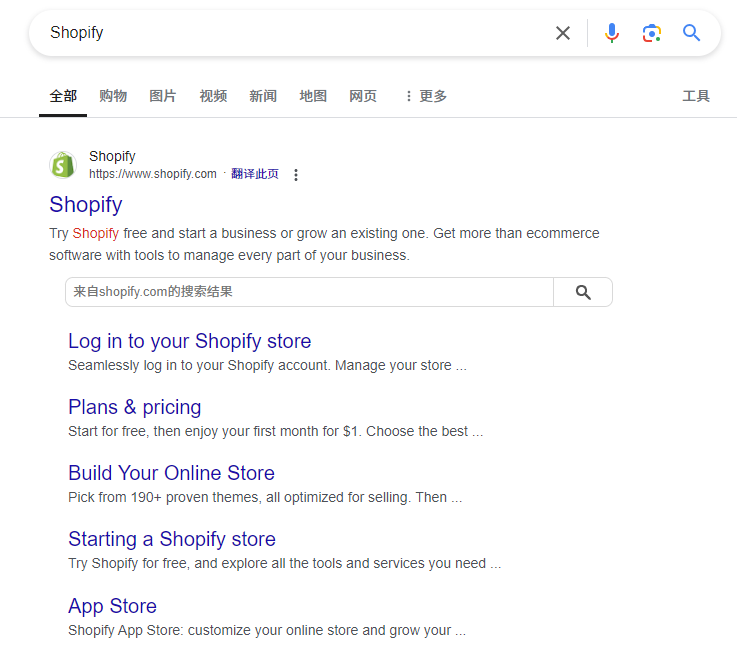Image resolution: width=737 pixels, height=660 pixels.
Task: Click the main Google search input field
Action: pos(290,33)
